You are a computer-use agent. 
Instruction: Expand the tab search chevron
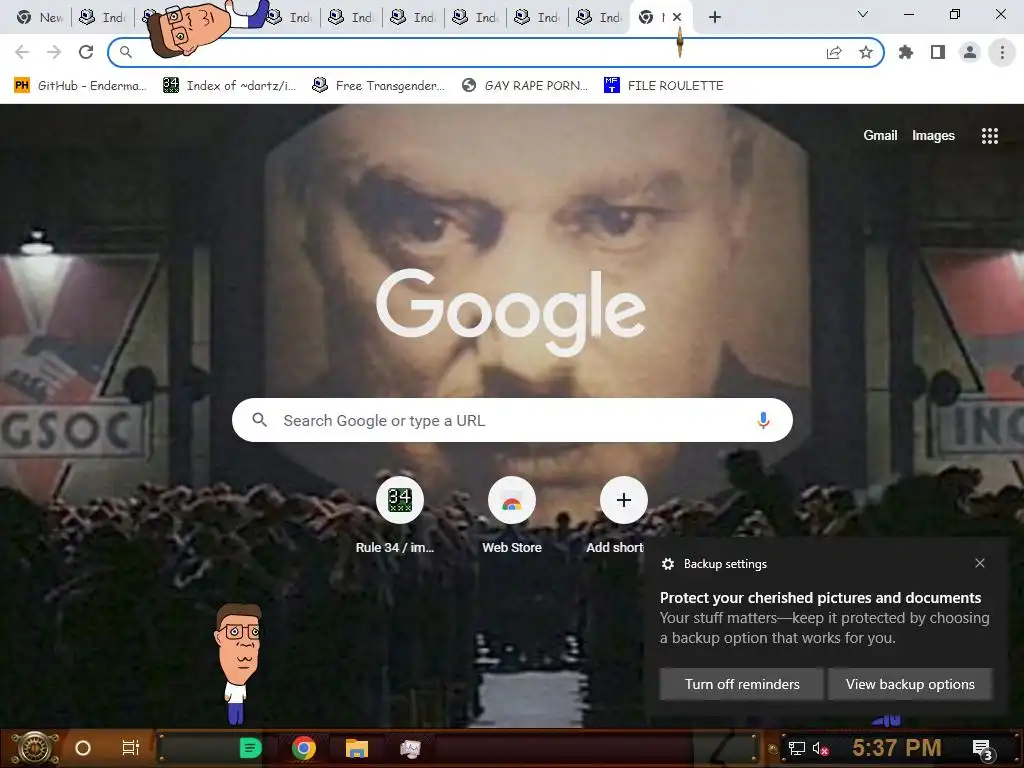tap(863, 14)
